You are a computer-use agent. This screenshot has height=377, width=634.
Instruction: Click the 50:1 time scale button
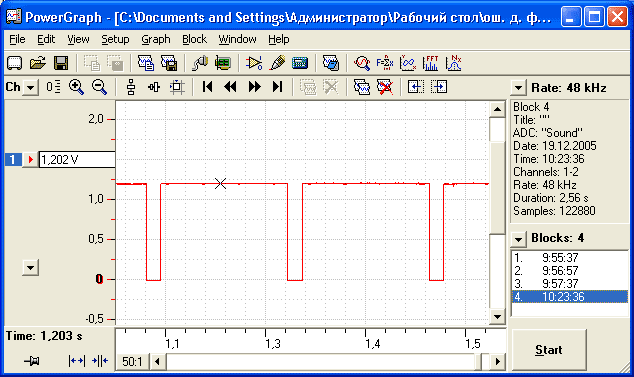point(132,361)
